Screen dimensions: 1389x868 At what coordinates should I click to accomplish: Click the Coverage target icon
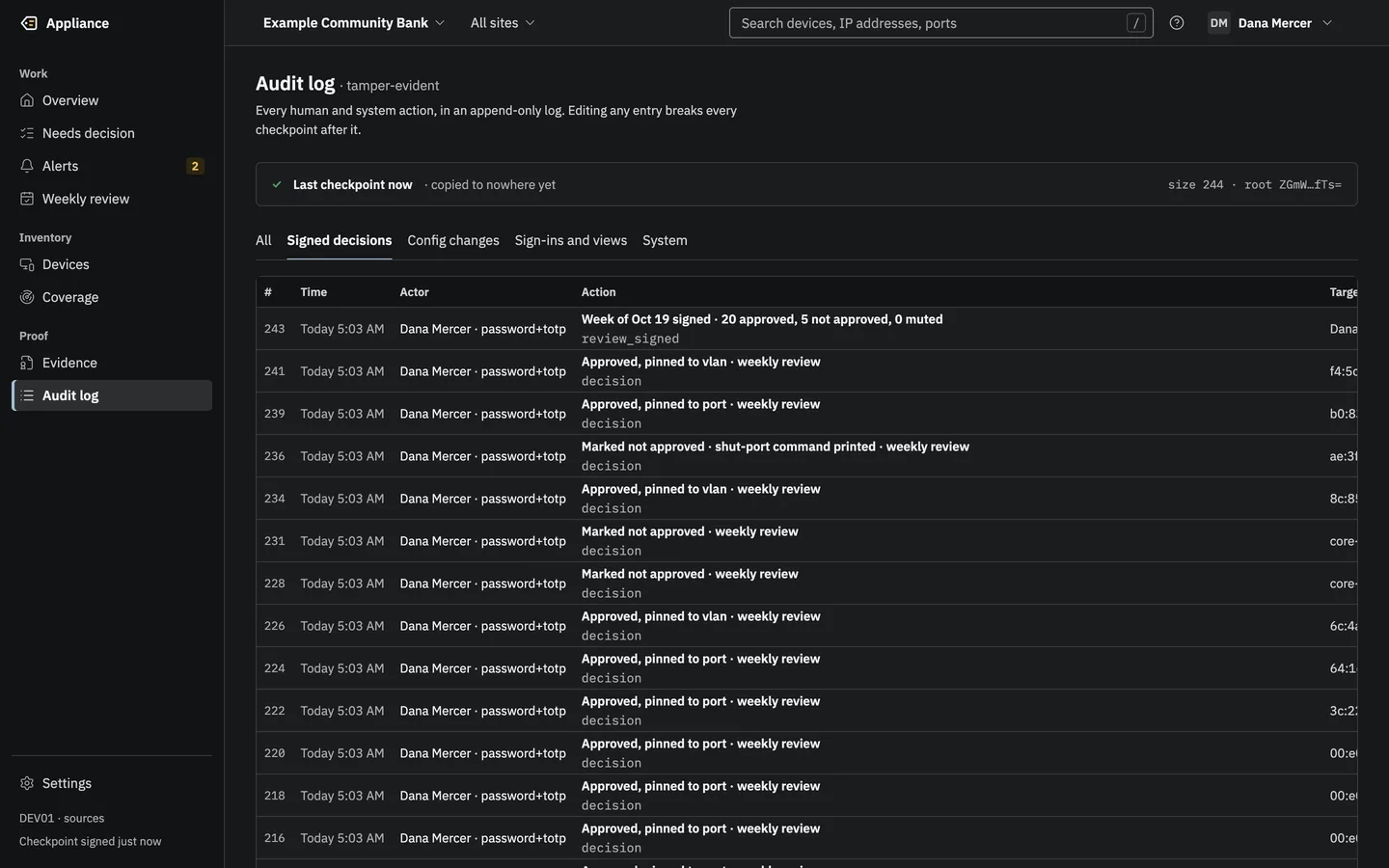[x=27, y=297]
